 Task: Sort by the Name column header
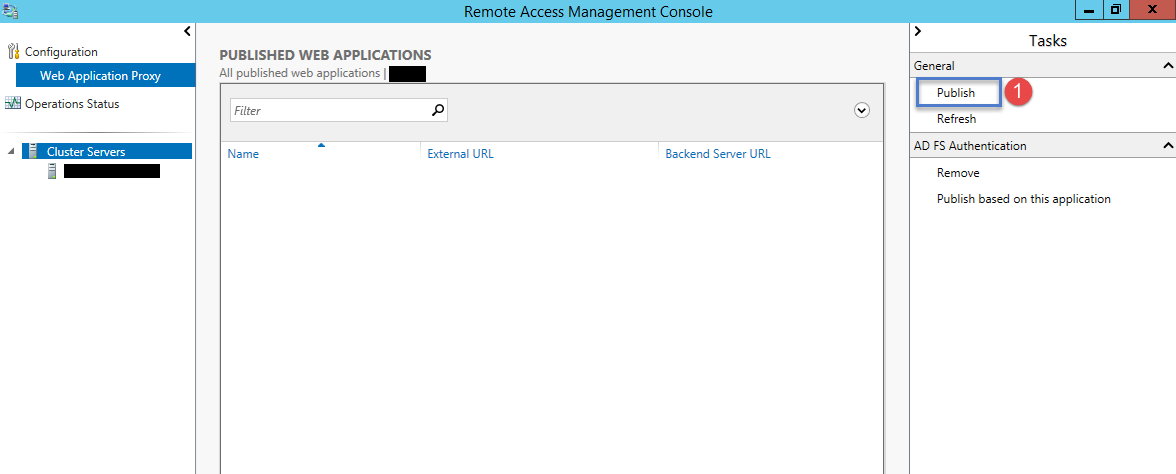(243, 154)
